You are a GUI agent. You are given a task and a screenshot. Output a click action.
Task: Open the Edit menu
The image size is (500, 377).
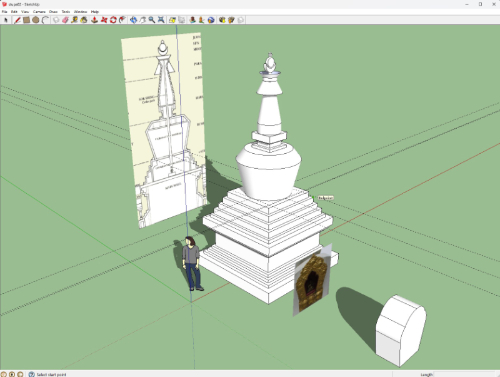pos(14,12)
